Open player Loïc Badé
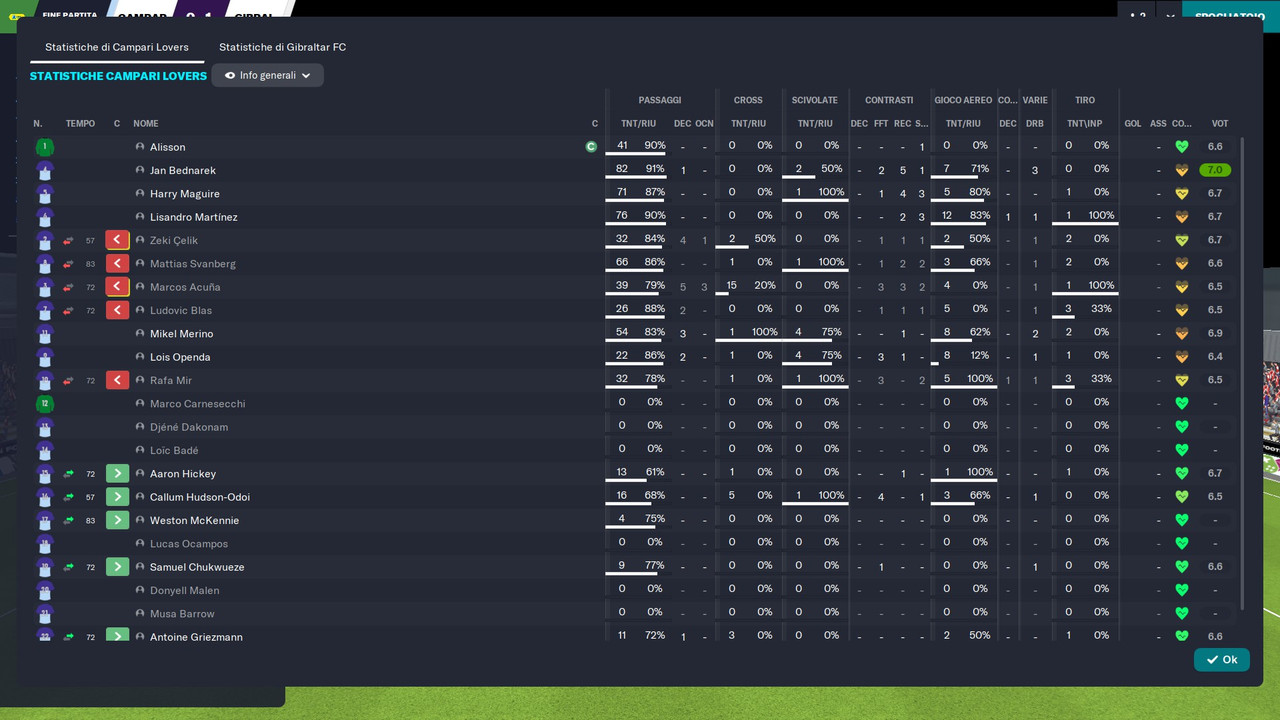This screenshot has width=1280, height=720. coord(174,450)
